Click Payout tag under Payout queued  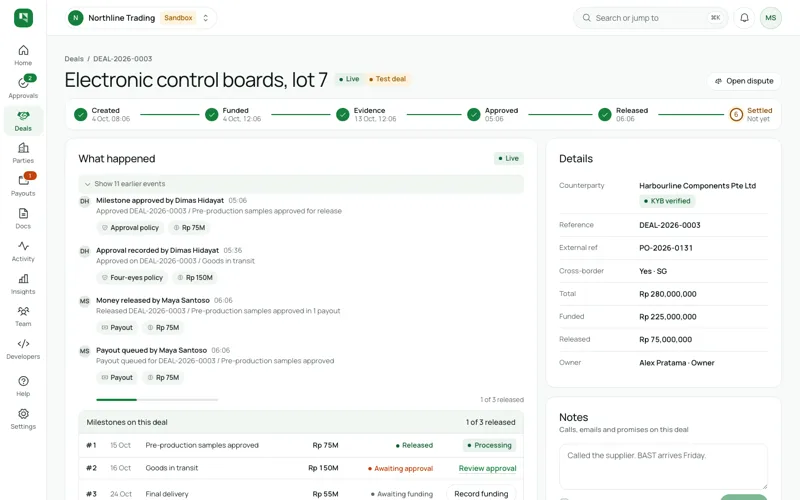coord(117,378)
